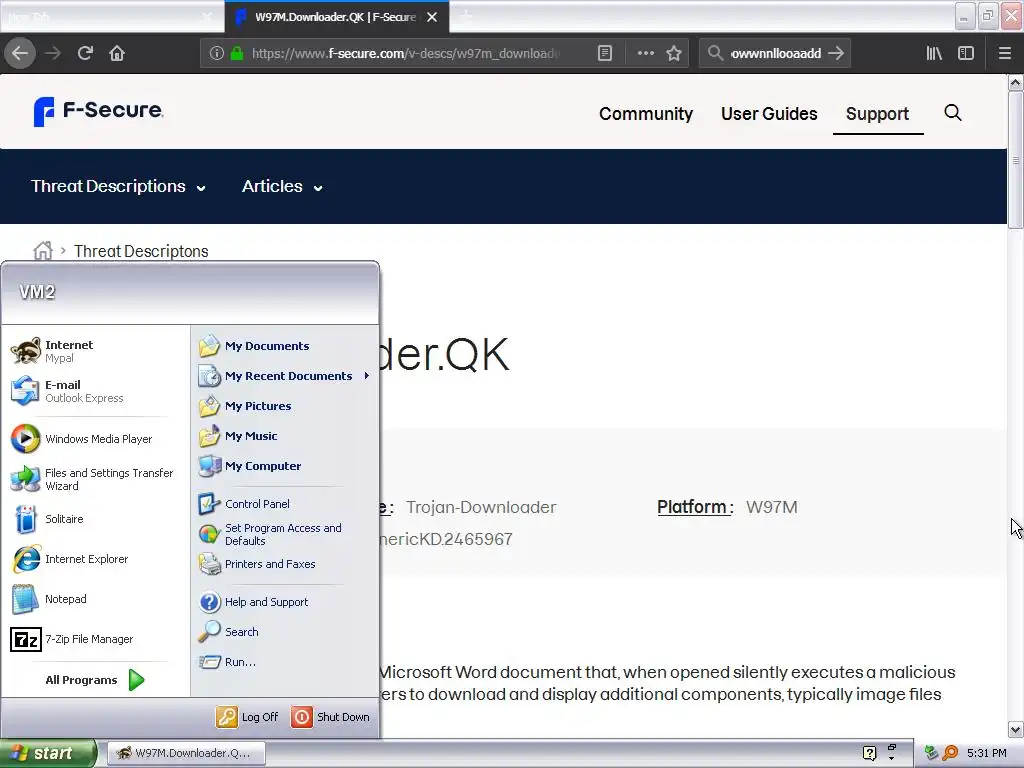Screen dimensions: 1024x768
Task: Open Set Program Access and Defaults
Action: click(x=285, y=534)
